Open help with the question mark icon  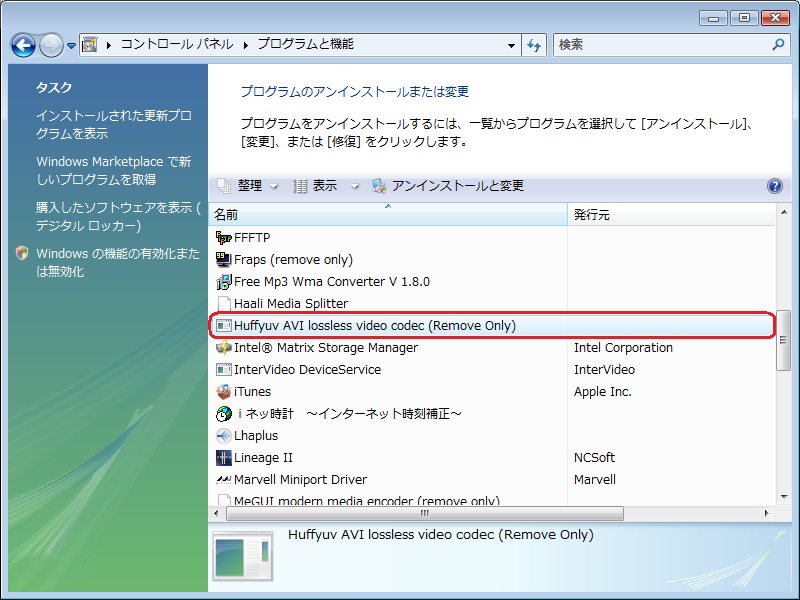774,186
